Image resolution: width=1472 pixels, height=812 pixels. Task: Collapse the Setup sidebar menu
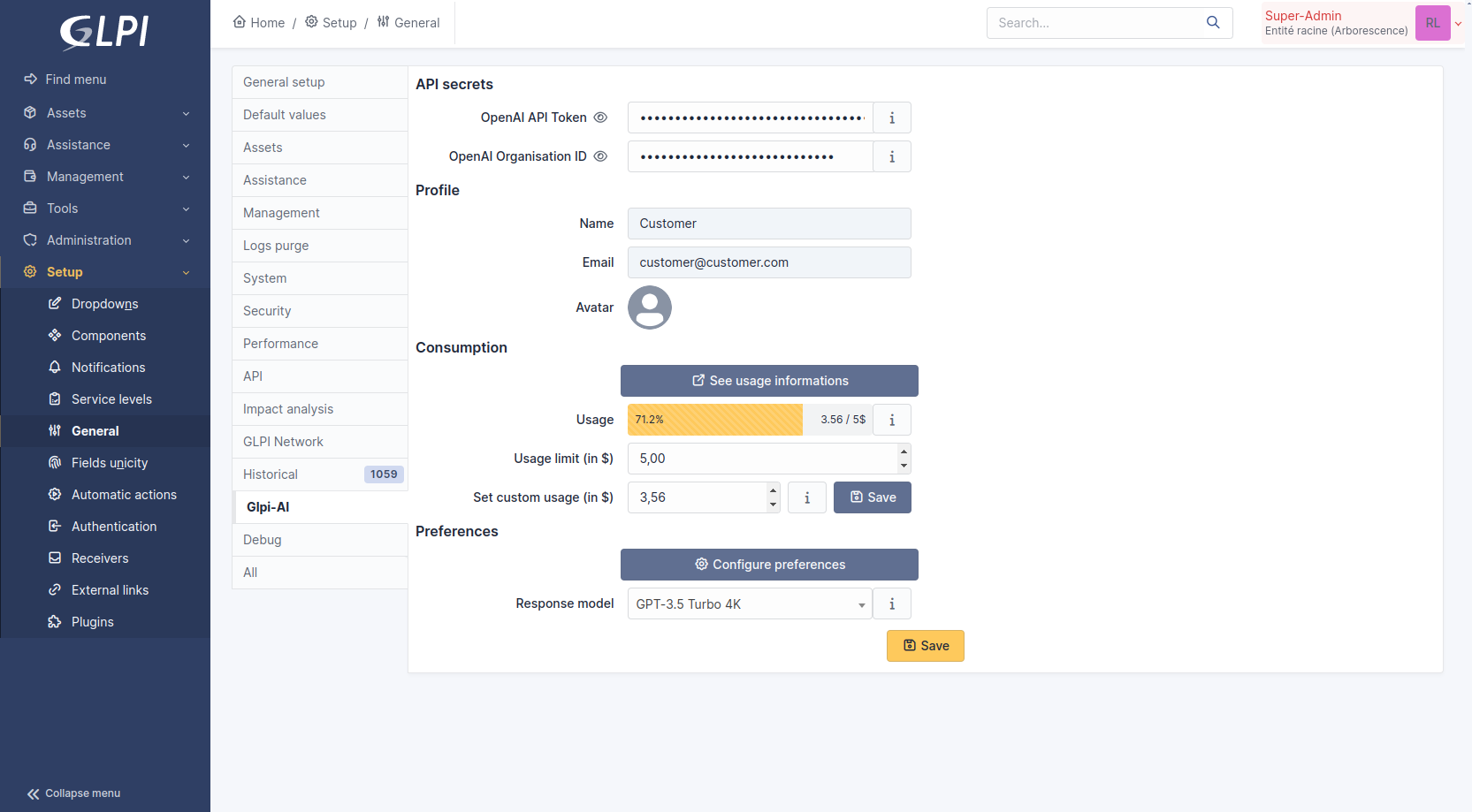coord(105,272)
